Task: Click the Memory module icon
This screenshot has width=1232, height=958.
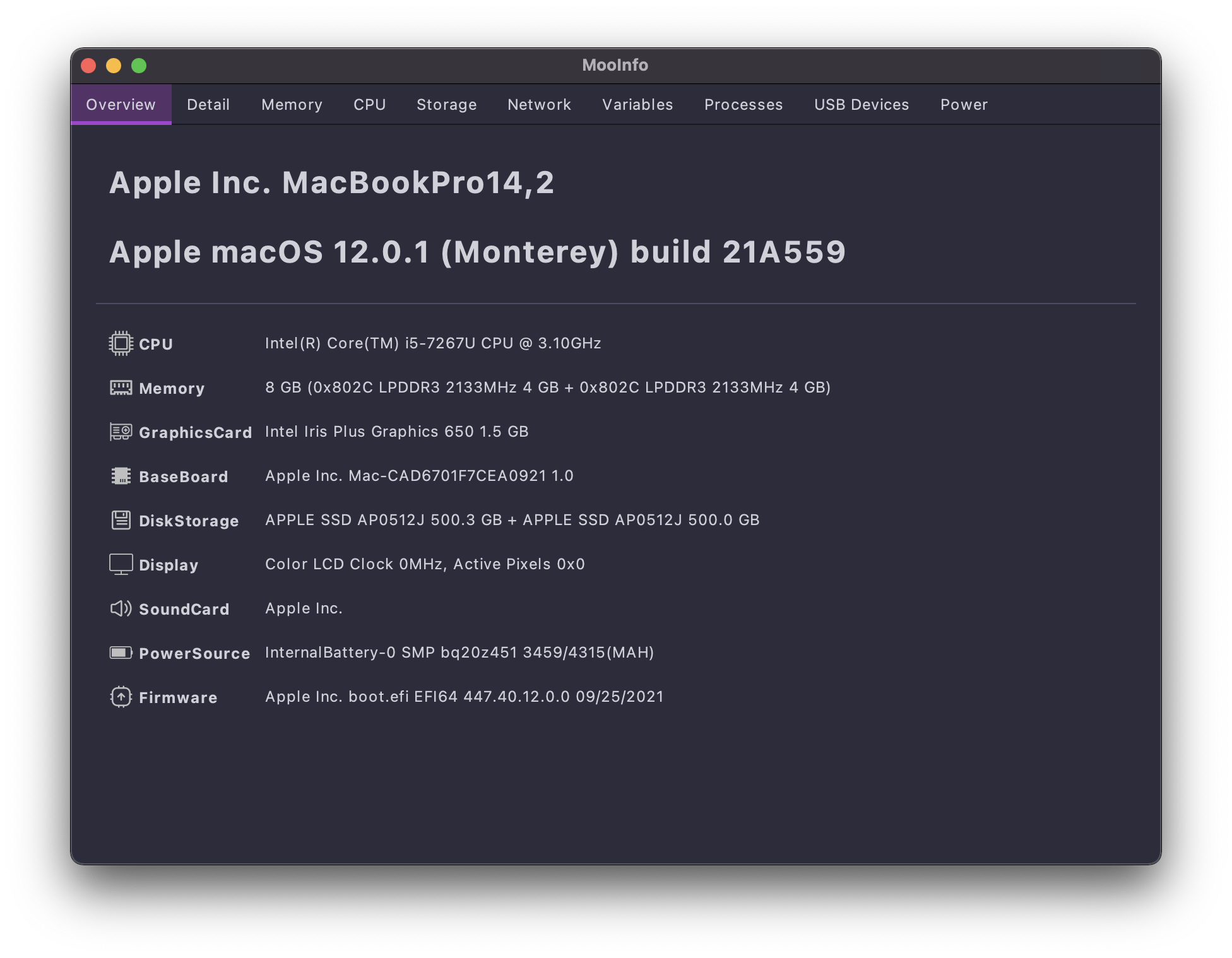Action: point(121,387)
